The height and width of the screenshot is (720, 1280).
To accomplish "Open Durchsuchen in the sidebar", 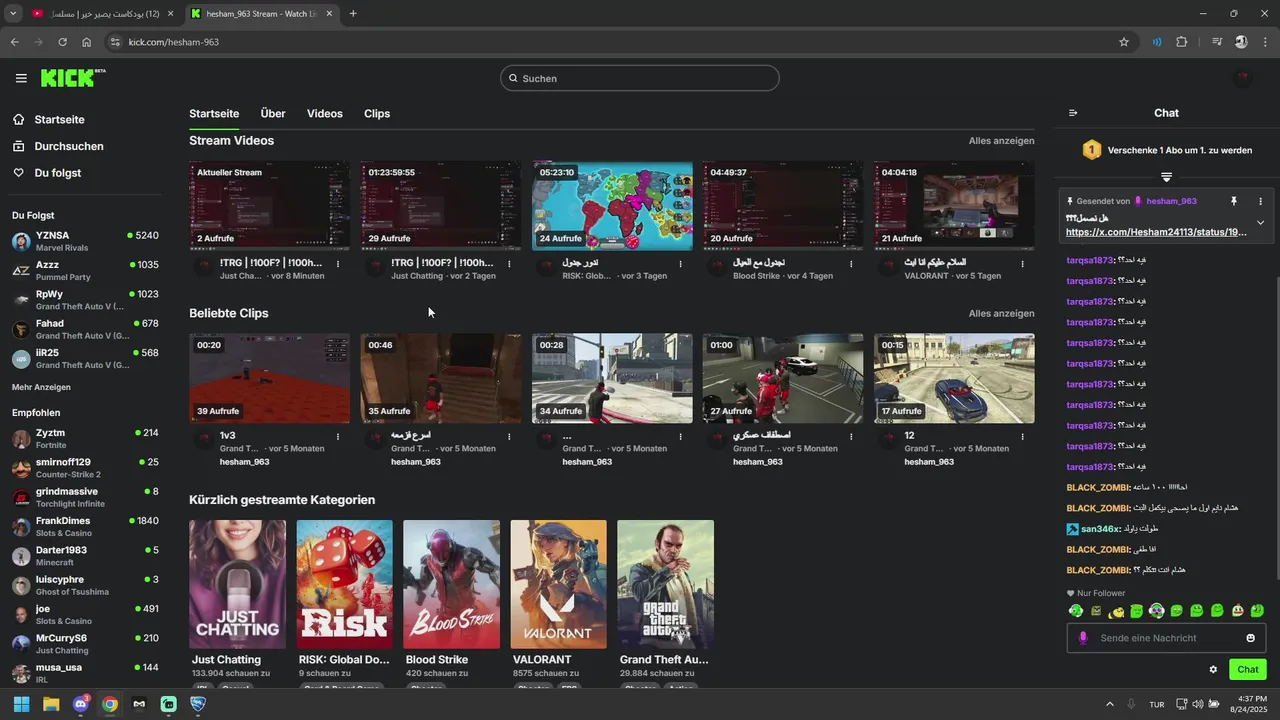I will pos(68,146).
